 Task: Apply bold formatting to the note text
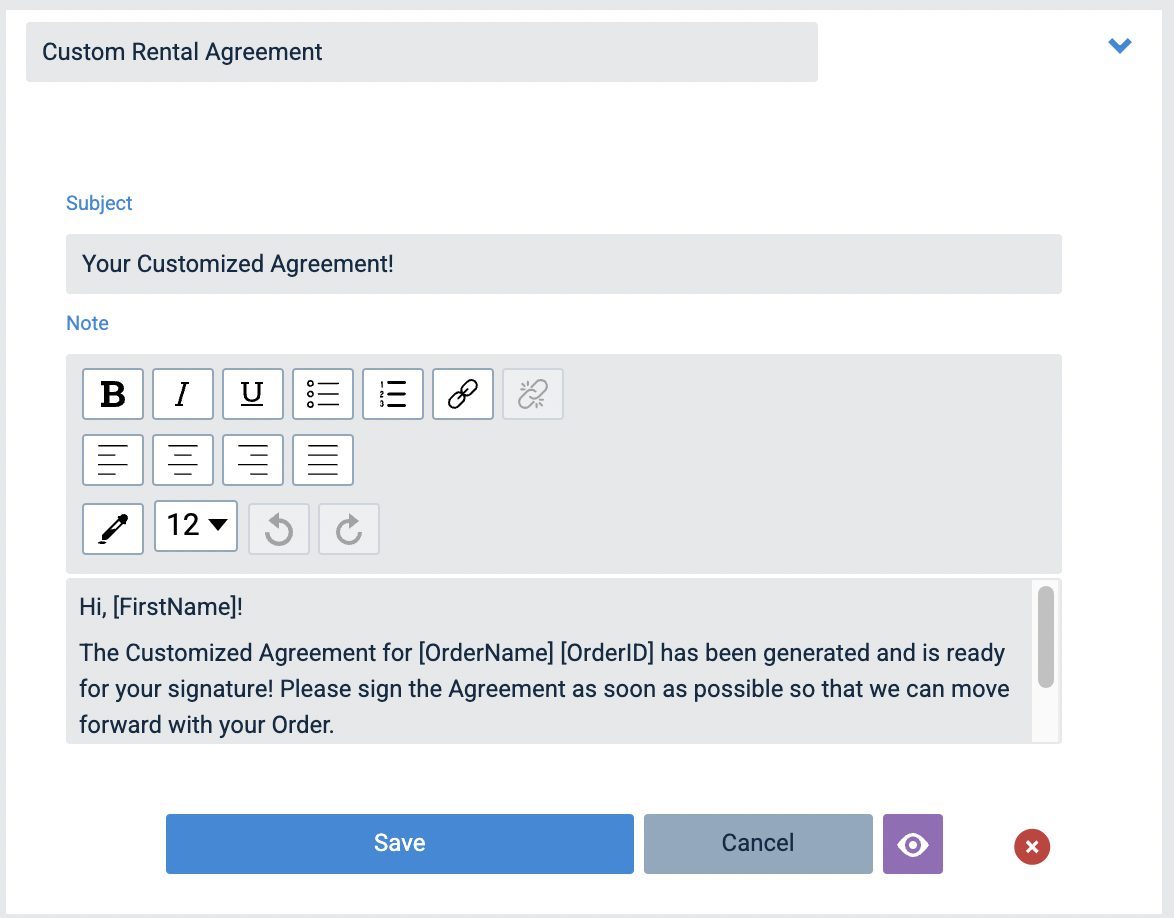coord(113,394)
